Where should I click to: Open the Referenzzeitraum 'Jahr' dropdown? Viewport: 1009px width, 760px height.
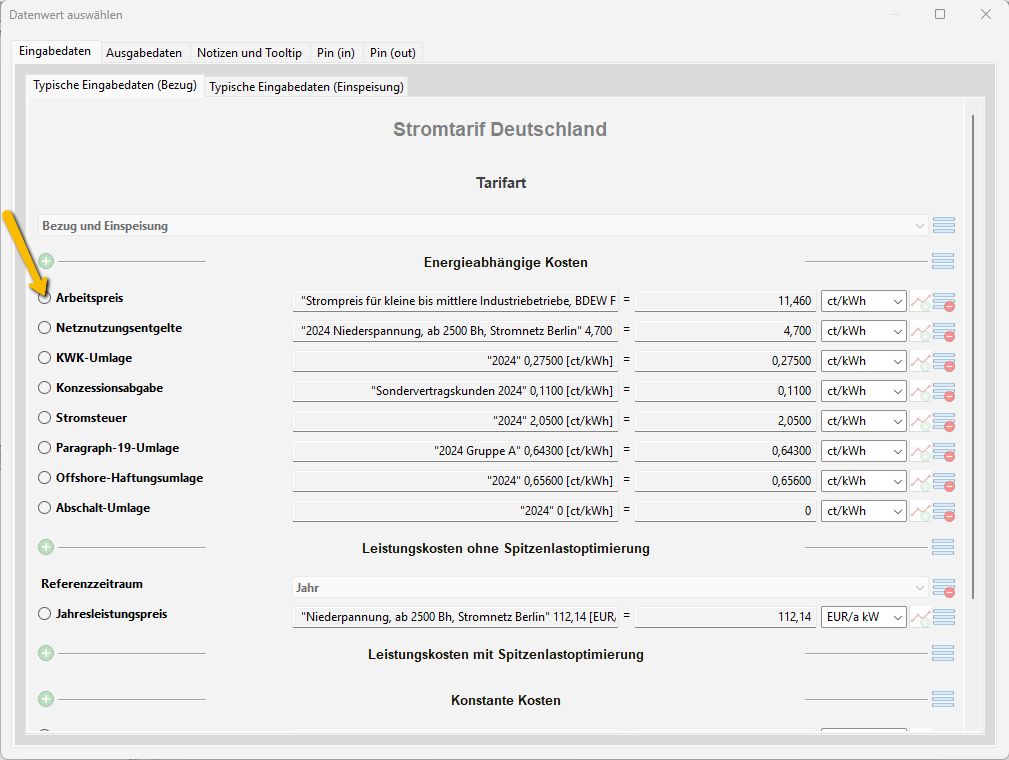[x=610, y=588]
